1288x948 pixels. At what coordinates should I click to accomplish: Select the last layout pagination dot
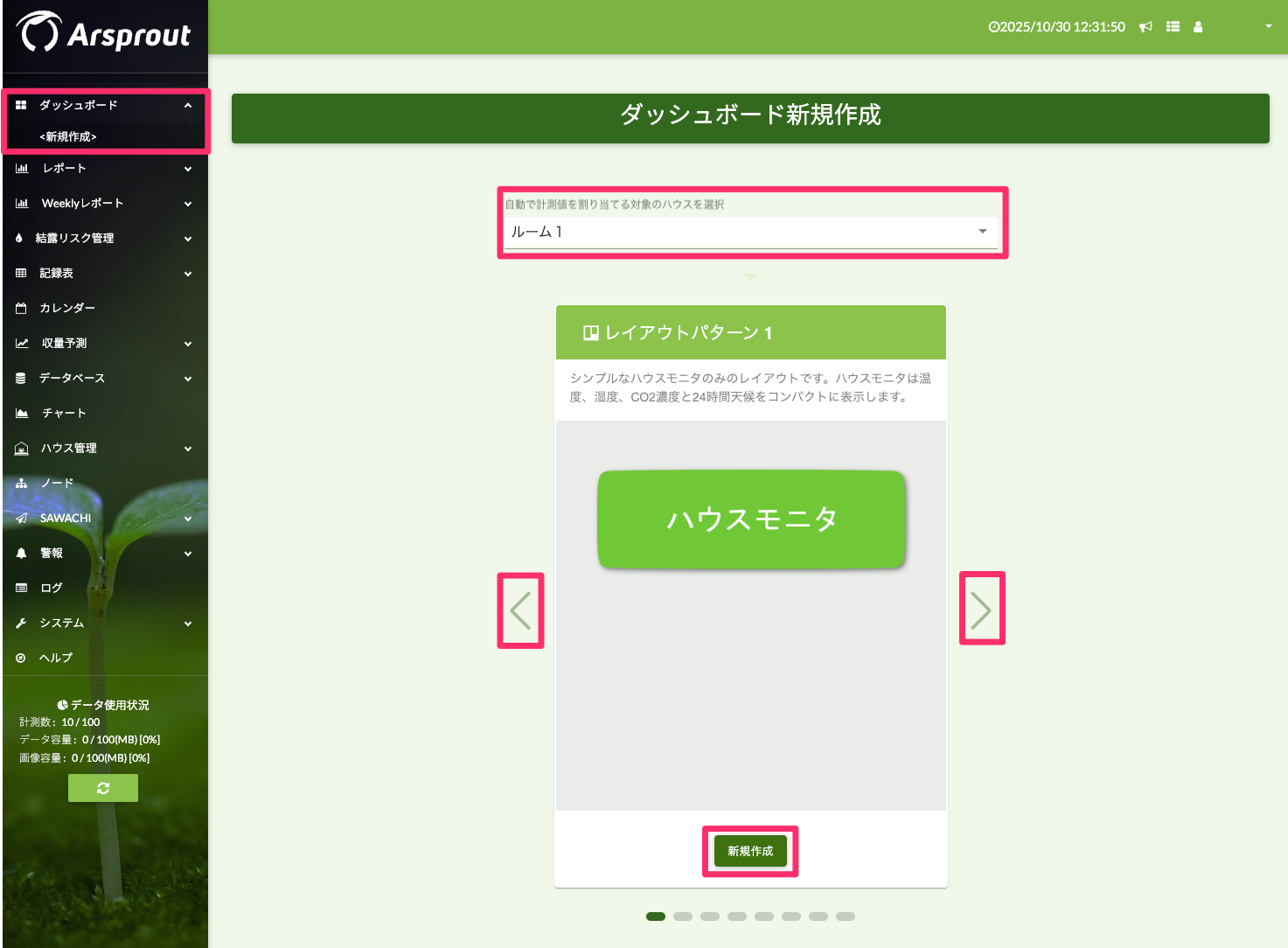pyautogui.click(x=845, y=917)
